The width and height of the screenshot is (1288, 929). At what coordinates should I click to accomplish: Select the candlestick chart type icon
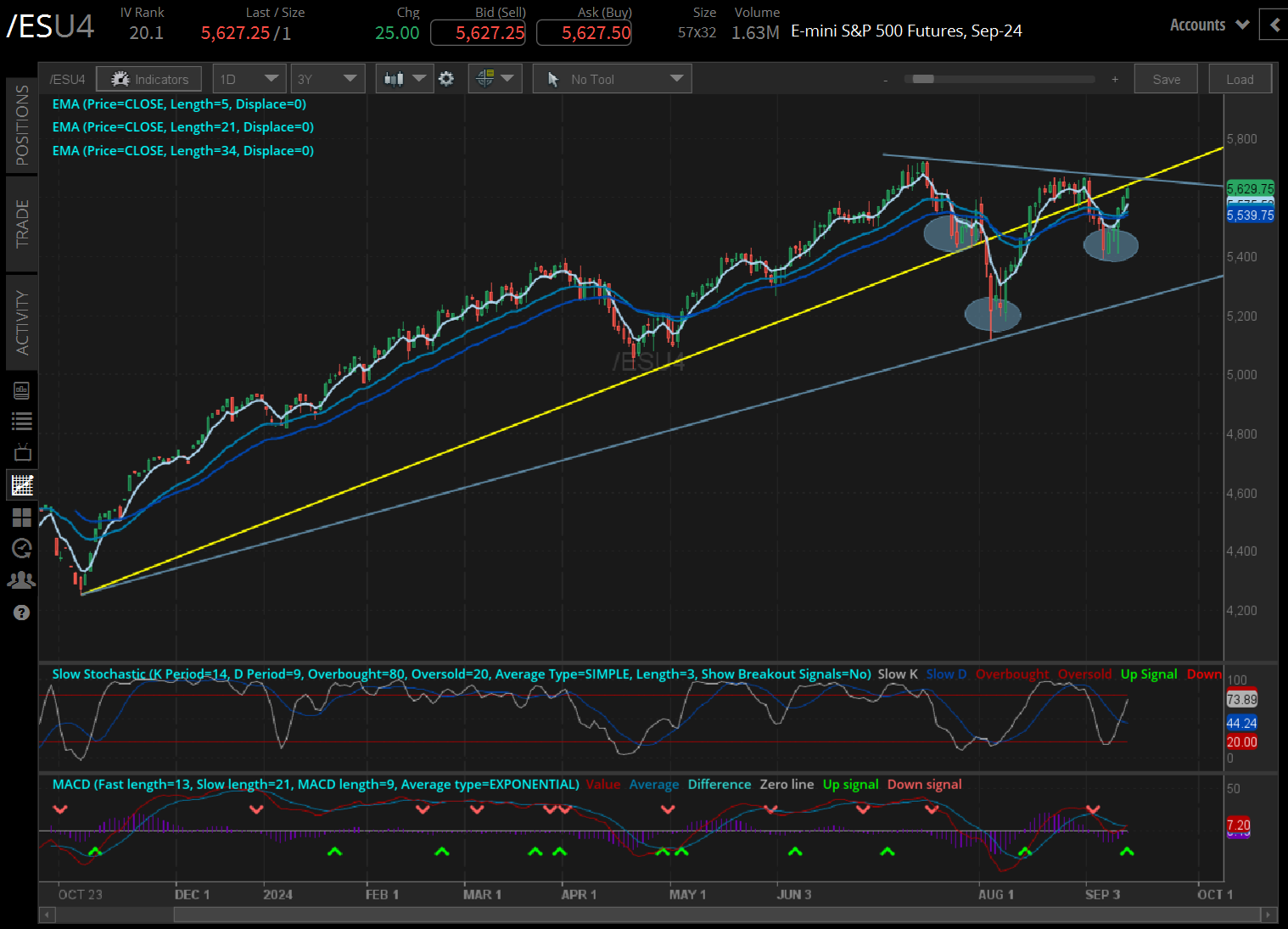(397, 78)
